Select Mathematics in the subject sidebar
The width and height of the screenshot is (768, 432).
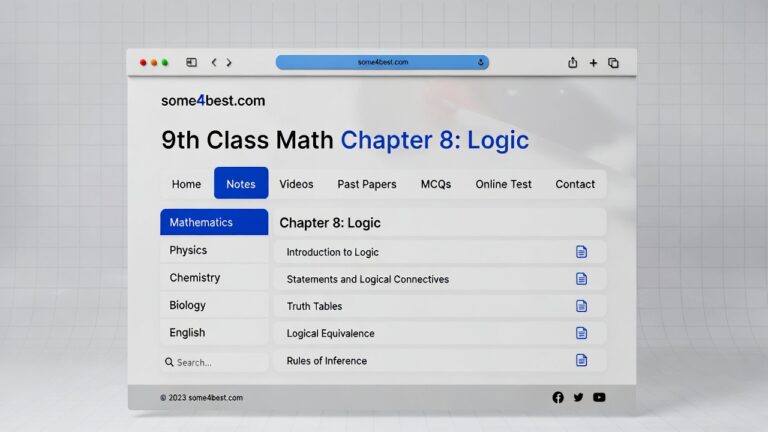[x=214, y=222]
